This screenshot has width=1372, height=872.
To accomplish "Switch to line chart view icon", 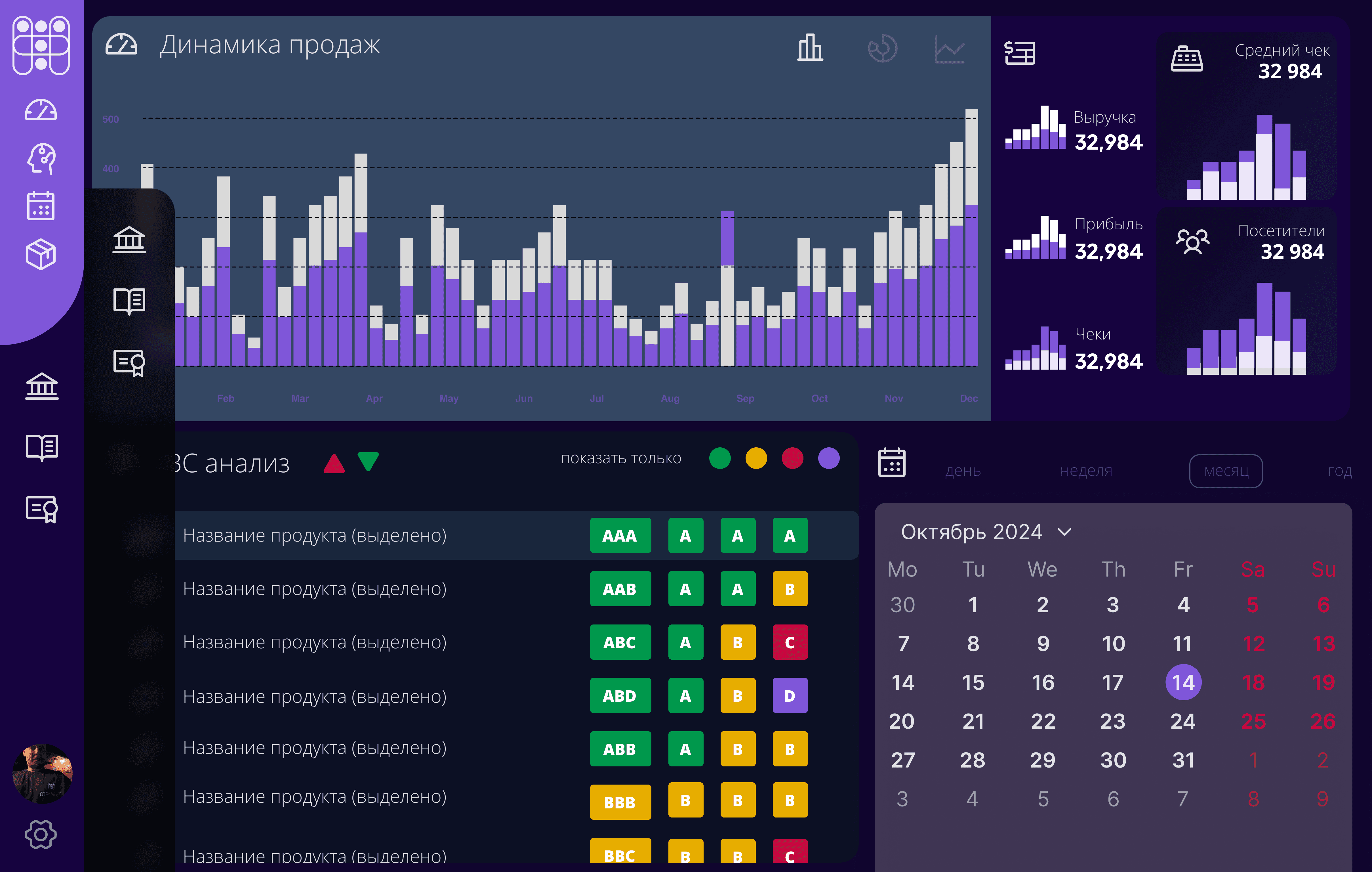I will (x=949, y=50).
